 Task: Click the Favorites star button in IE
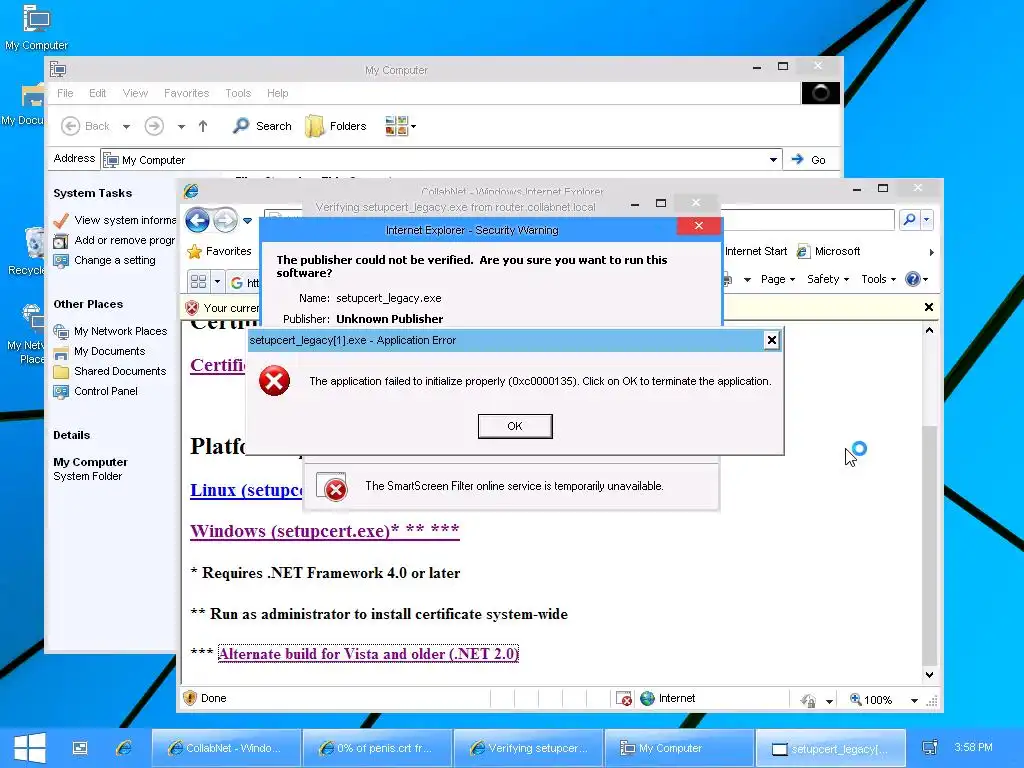(x=219, y=251)
